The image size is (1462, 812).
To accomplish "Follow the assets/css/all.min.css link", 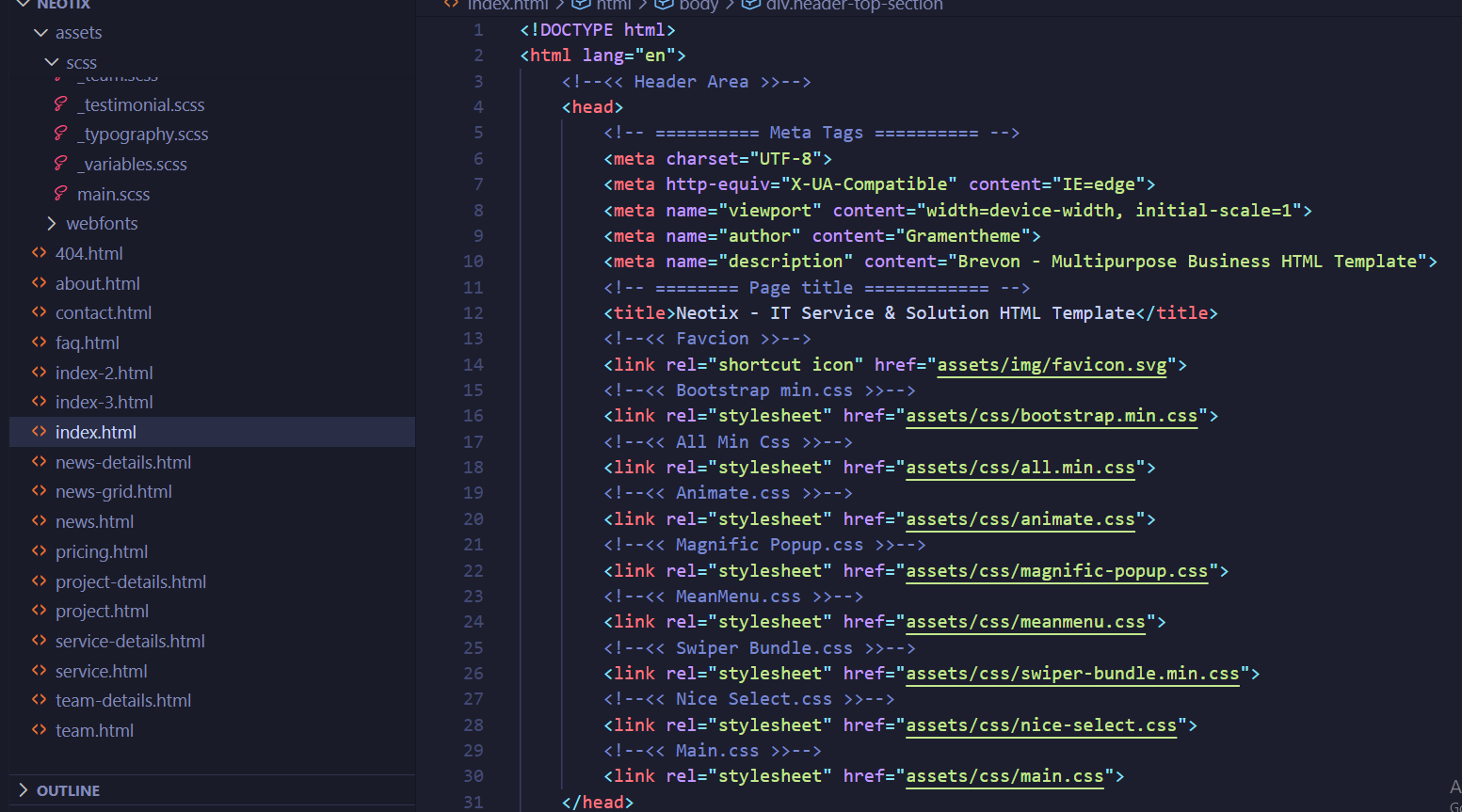I will [x=1020, y=468].
